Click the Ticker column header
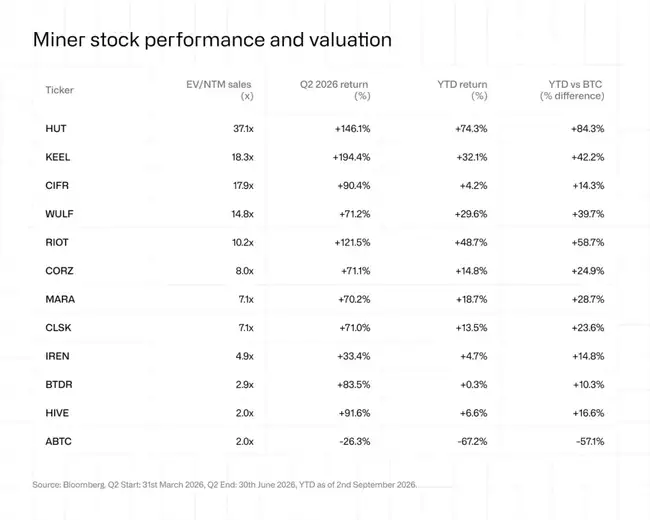 (x=59, y=90)
